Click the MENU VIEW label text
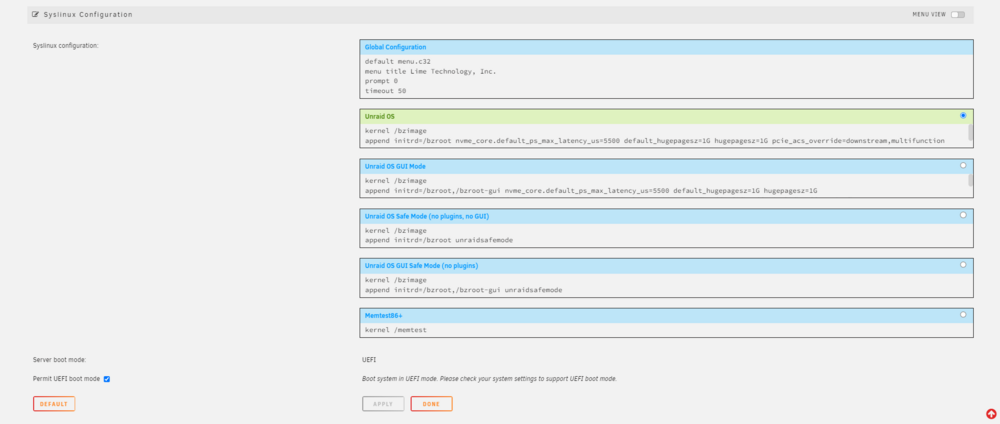The image size is (1000, 424). point(929,15)
